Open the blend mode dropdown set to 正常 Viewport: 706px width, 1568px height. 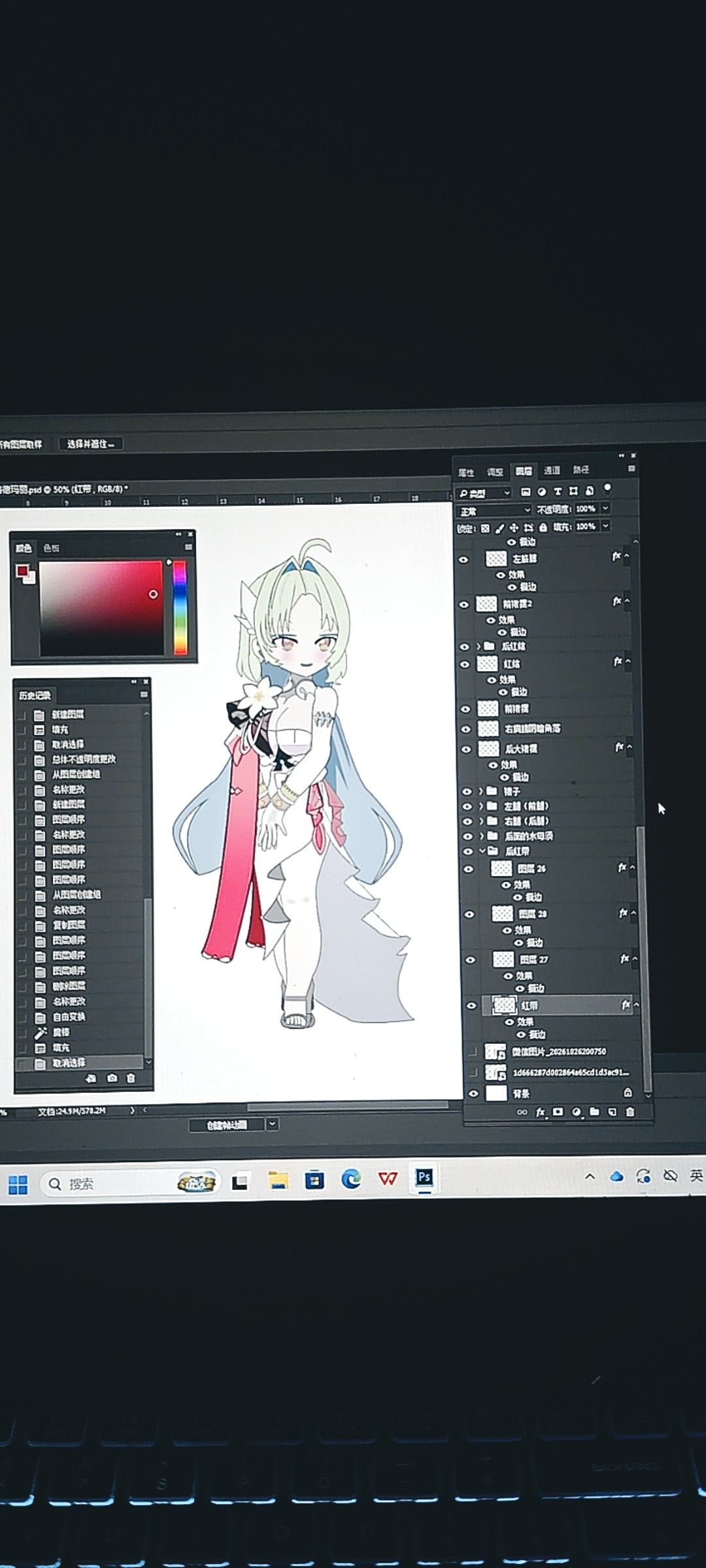[494, 510]
